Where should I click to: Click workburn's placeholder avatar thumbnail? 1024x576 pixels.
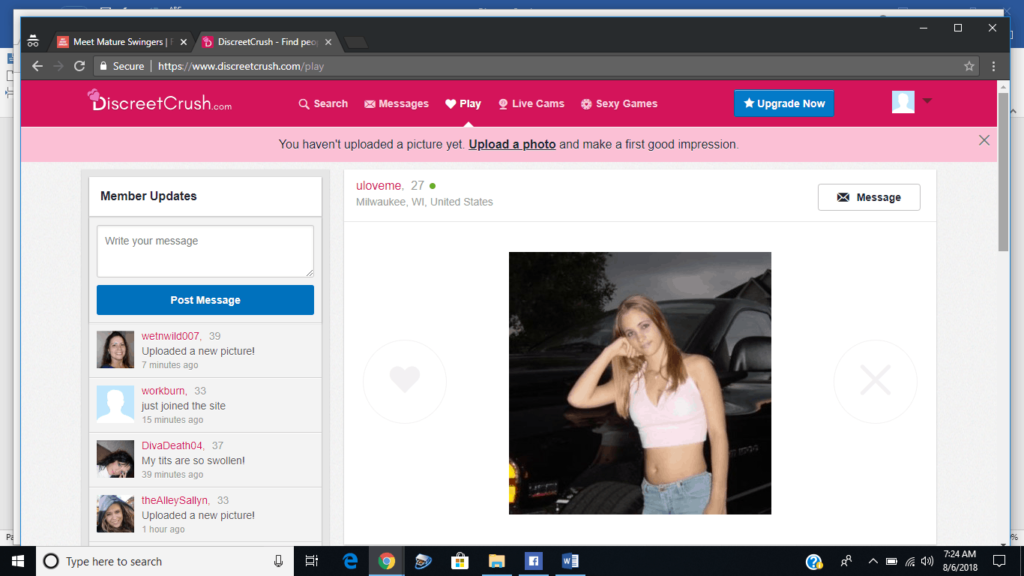pyautogui.click(x=116, y=404)
